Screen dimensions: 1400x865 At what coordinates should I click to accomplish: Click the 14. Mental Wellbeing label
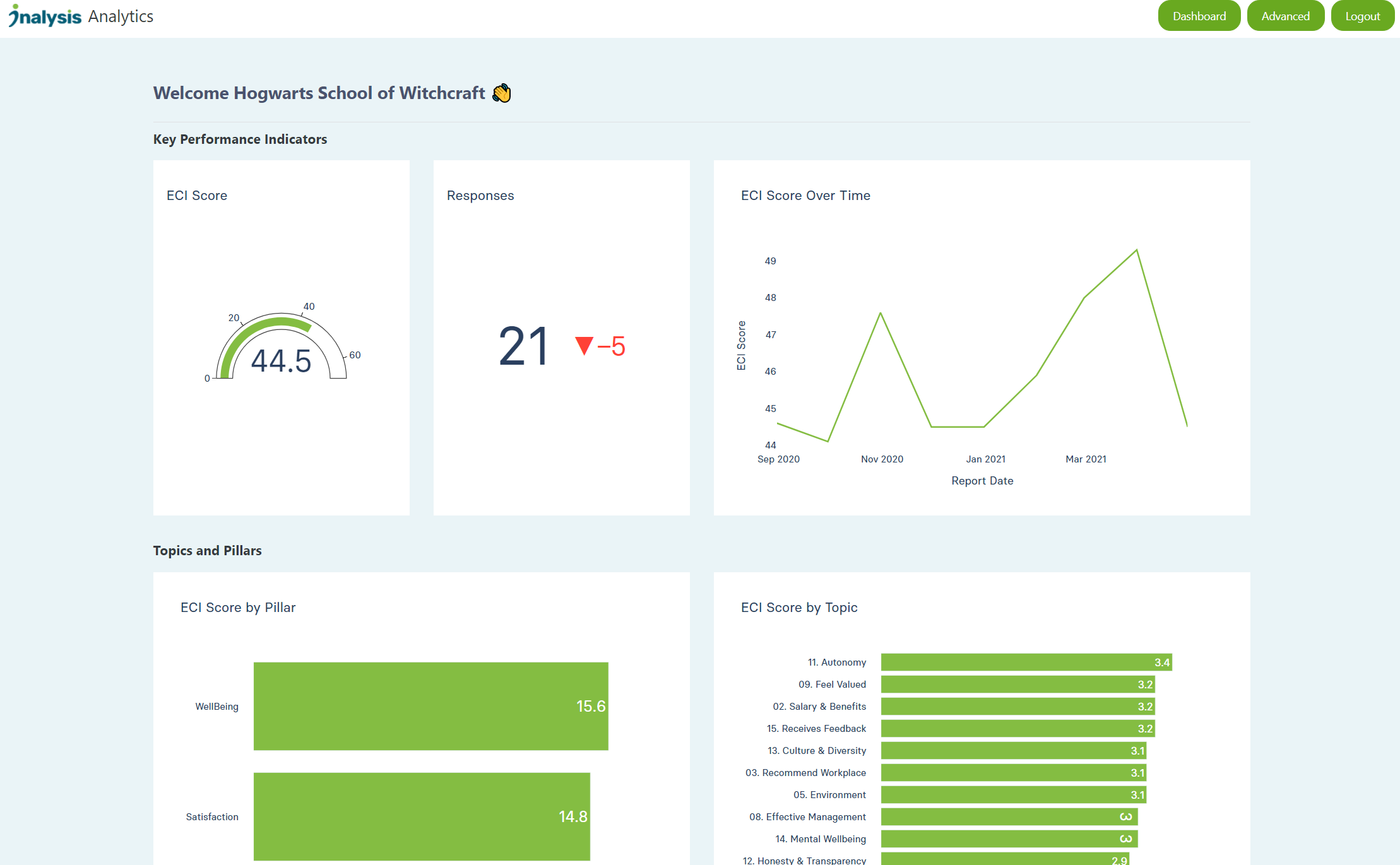tap(820, 839)
